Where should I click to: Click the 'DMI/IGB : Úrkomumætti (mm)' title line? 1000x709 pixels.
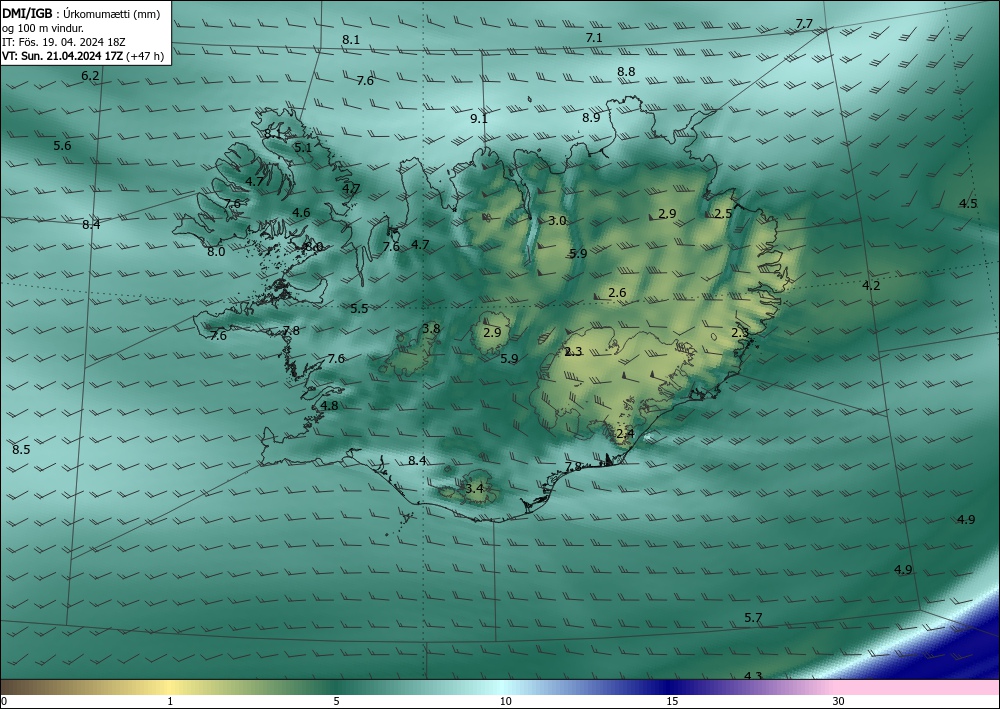(x=81, y=14)
